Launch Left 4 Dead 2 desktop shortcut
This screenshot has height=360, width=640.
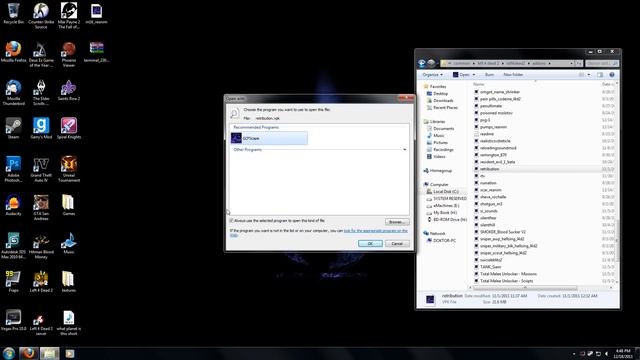click(41, 281)
